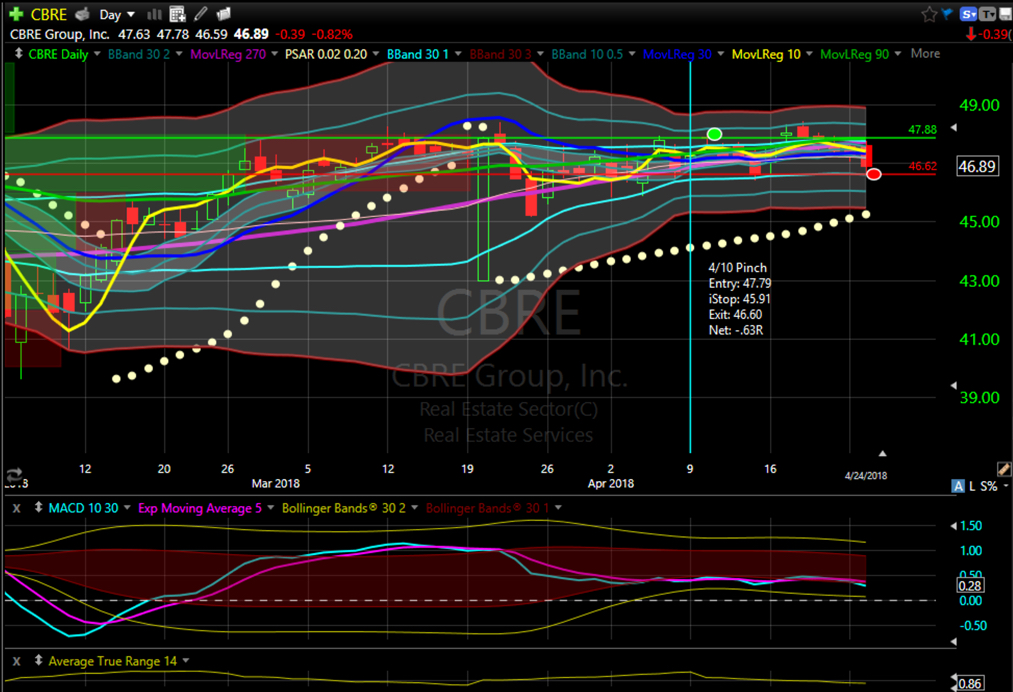Toggle the A arithmetic scale button
Viewport: 1013px width, 692px height.
click(958, 486)
